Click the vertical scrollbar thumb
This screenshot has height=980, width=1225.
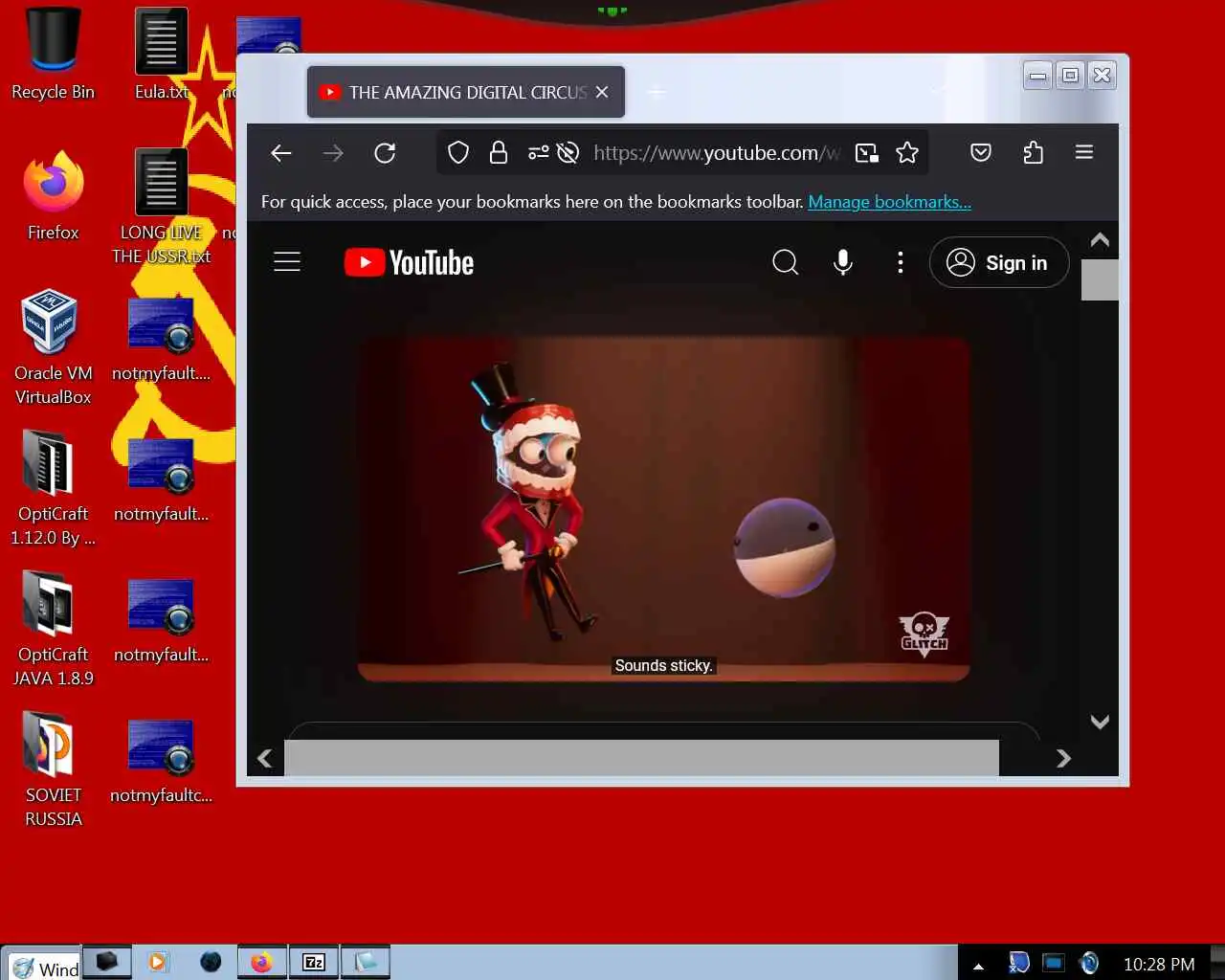pyautogui.click(x=1100, y=279)
